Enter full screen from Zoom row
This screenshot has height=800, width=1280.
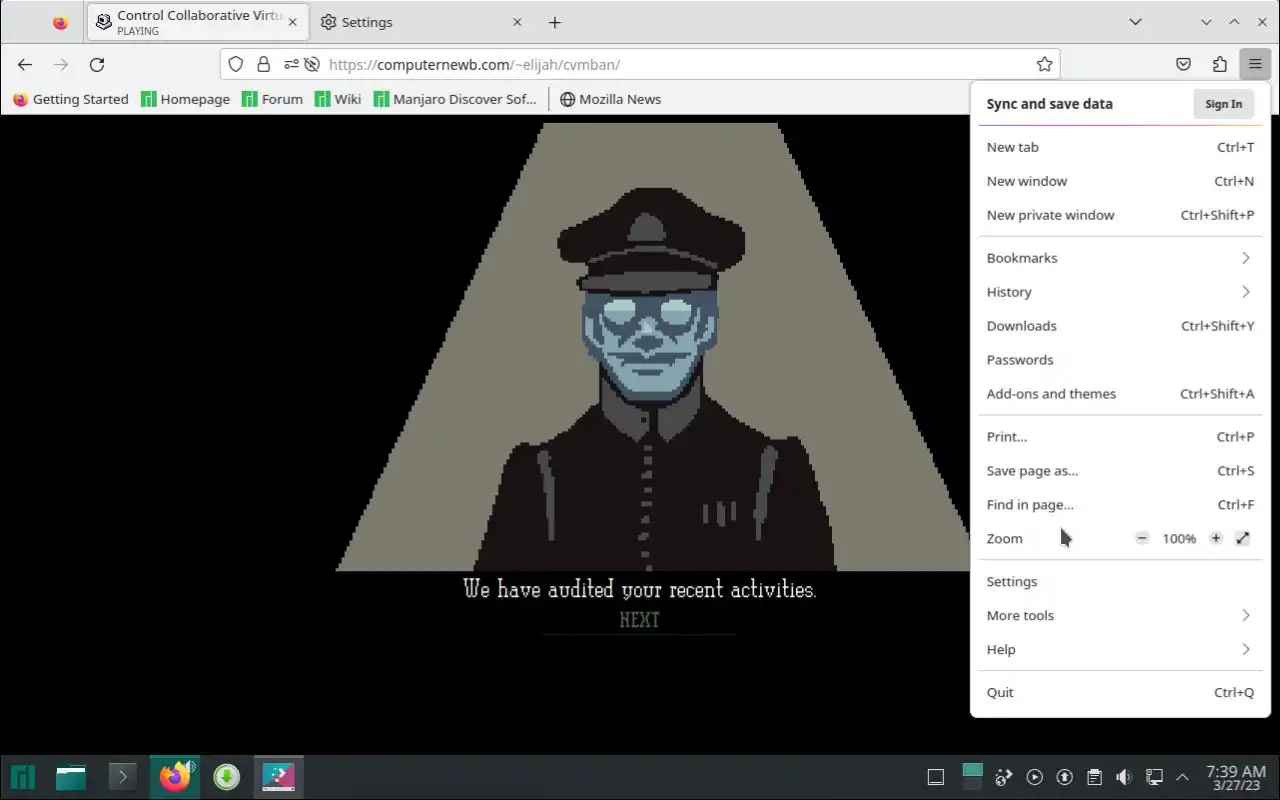1243,538
